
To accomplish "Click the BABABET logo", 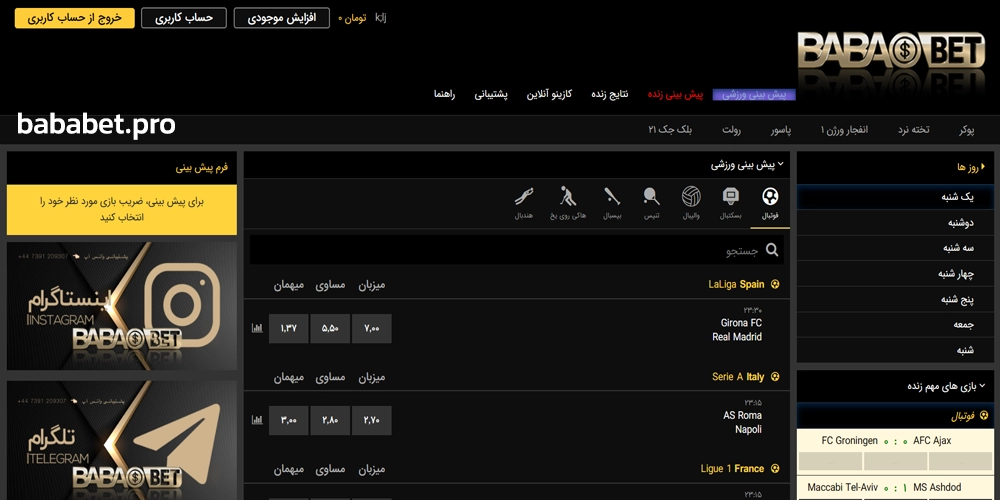I will [x=891, y=51].
